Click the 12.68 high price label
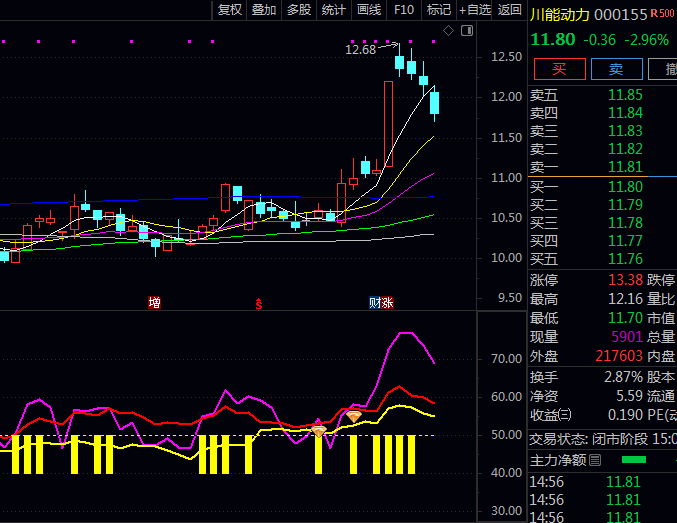Screen dimensions: 677x523 coord(360,49)
